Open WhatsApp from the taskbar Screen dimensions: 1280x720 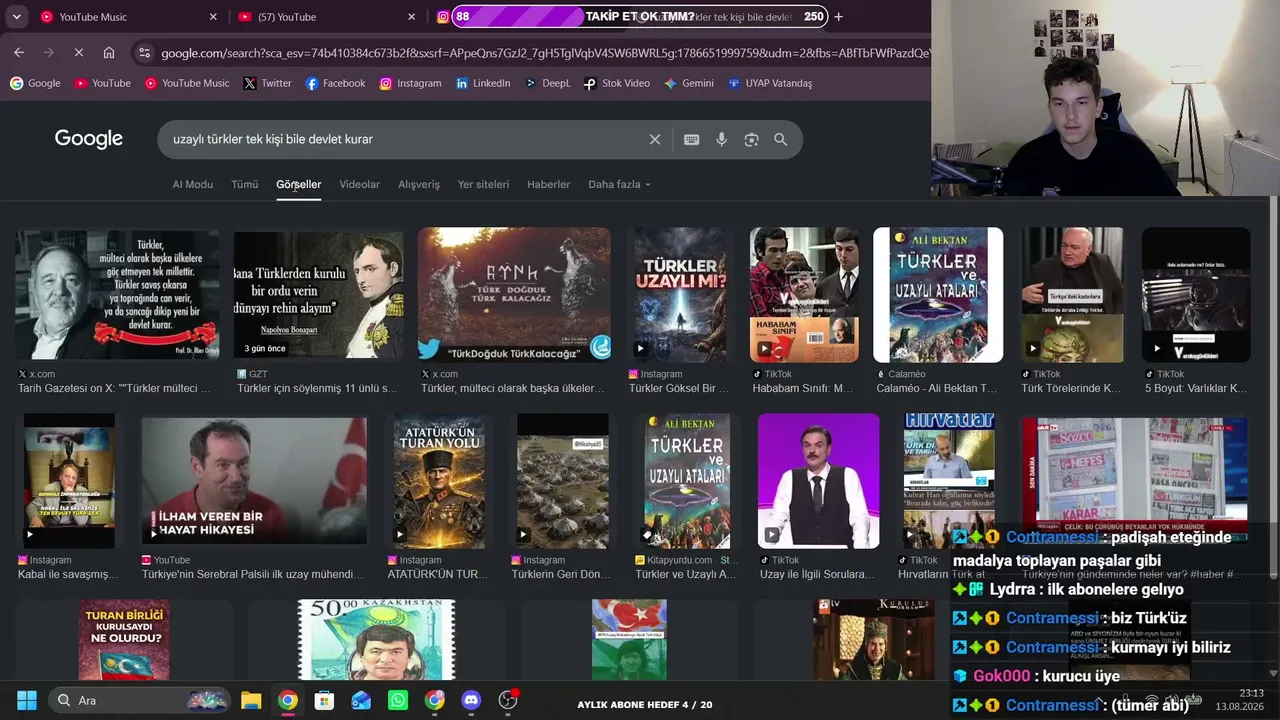coord(398,700)
